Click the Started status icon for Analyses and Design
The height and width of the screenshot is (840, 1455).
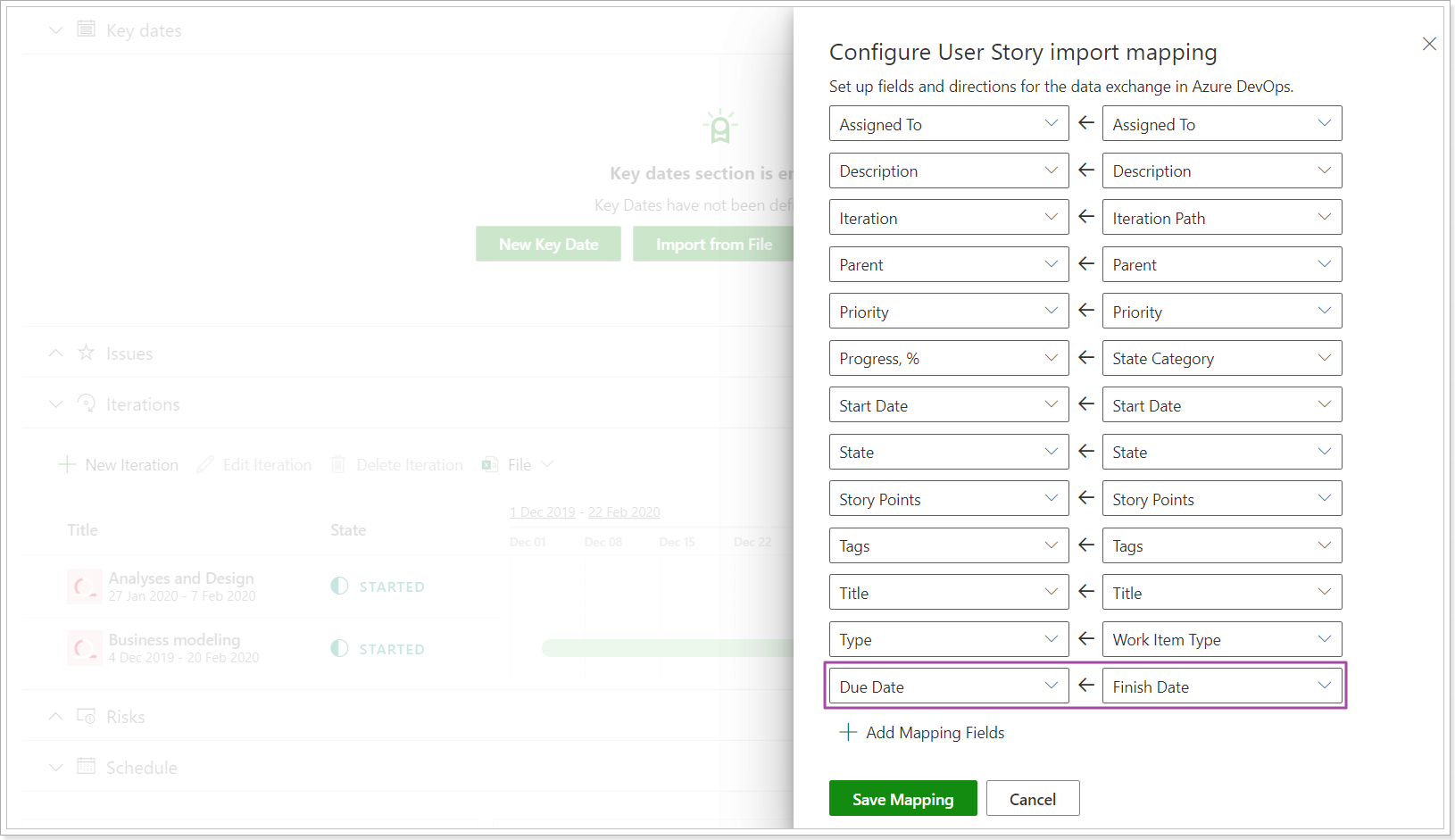click(x=339, y=586)
